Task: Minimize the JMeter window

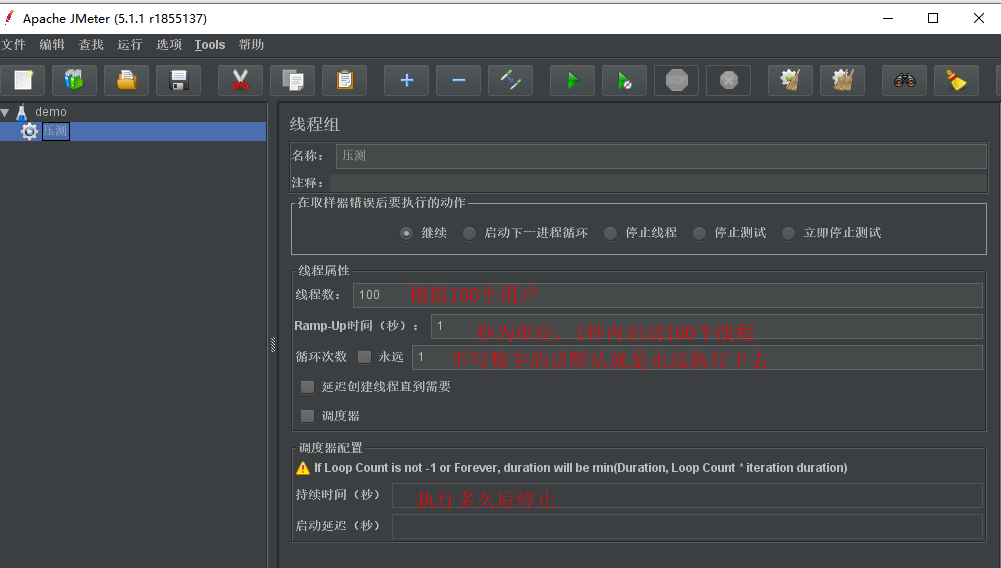Action: [x=887, y=18]
